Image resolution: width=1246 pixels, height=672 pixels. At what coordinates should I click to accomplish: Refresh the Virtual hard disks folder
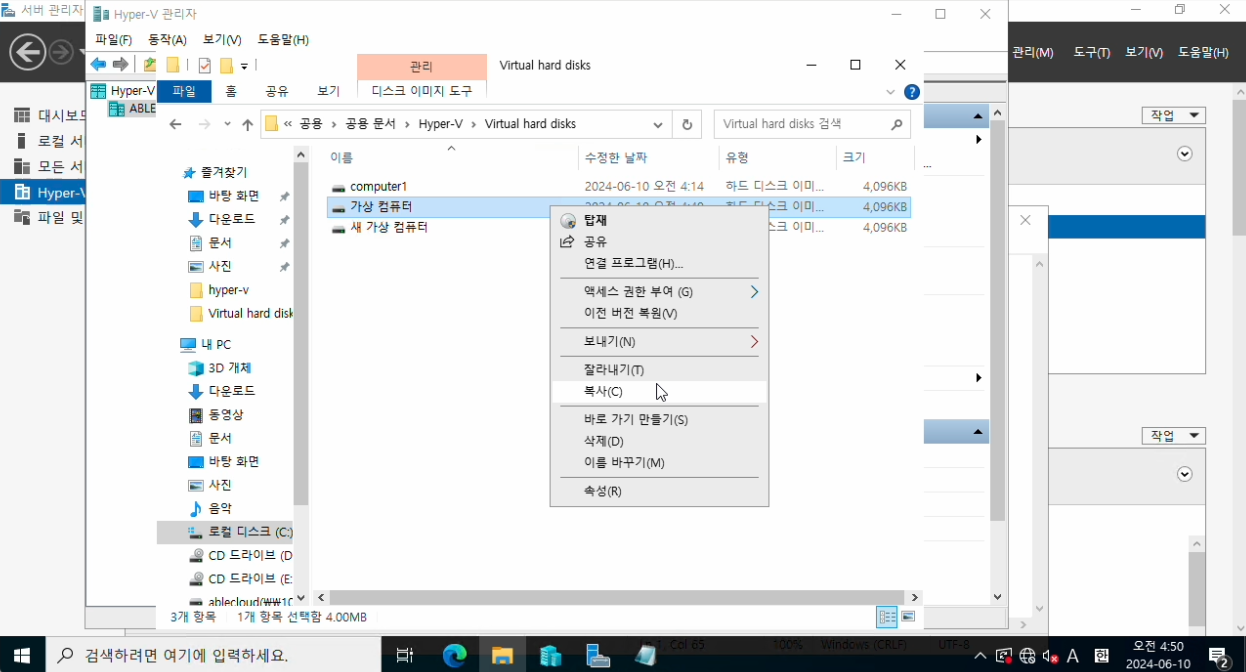pyautogui.click(x=687, y=125)
